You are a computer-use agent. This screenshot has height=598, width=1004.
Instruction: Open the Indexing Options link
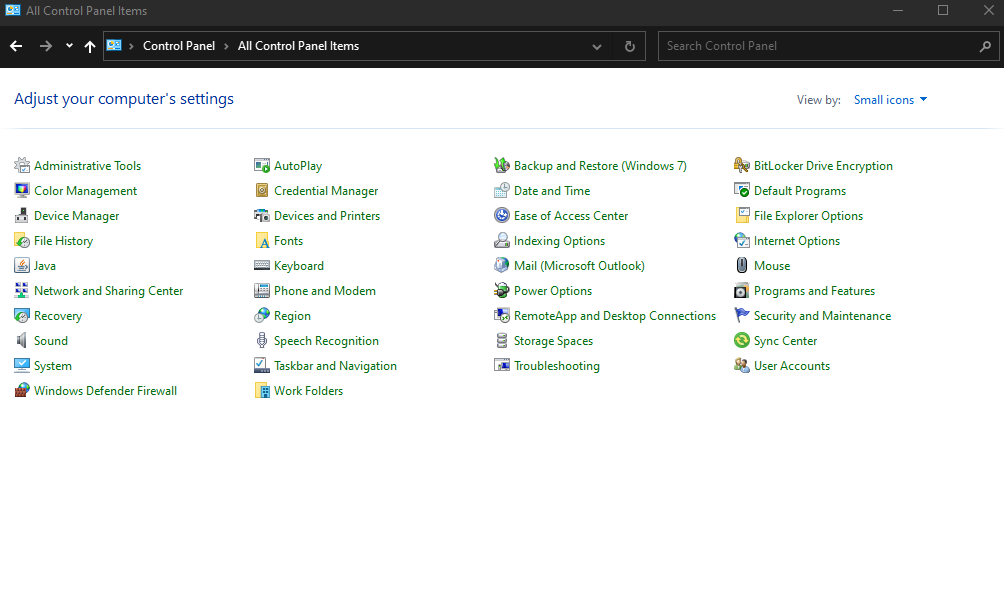(559, 241)
